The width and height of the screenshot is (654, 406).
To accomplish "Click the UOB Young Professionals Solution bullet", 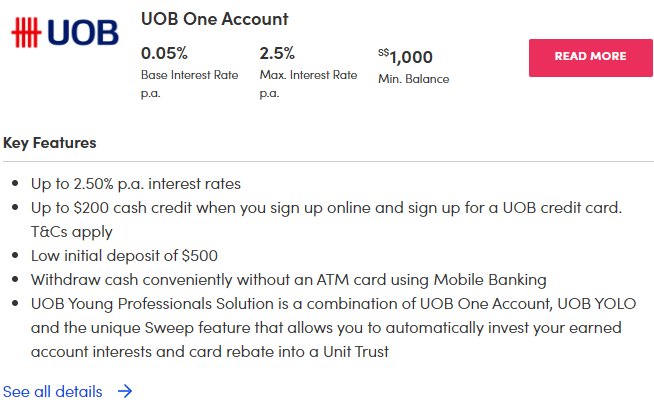I will coord(326,303).
